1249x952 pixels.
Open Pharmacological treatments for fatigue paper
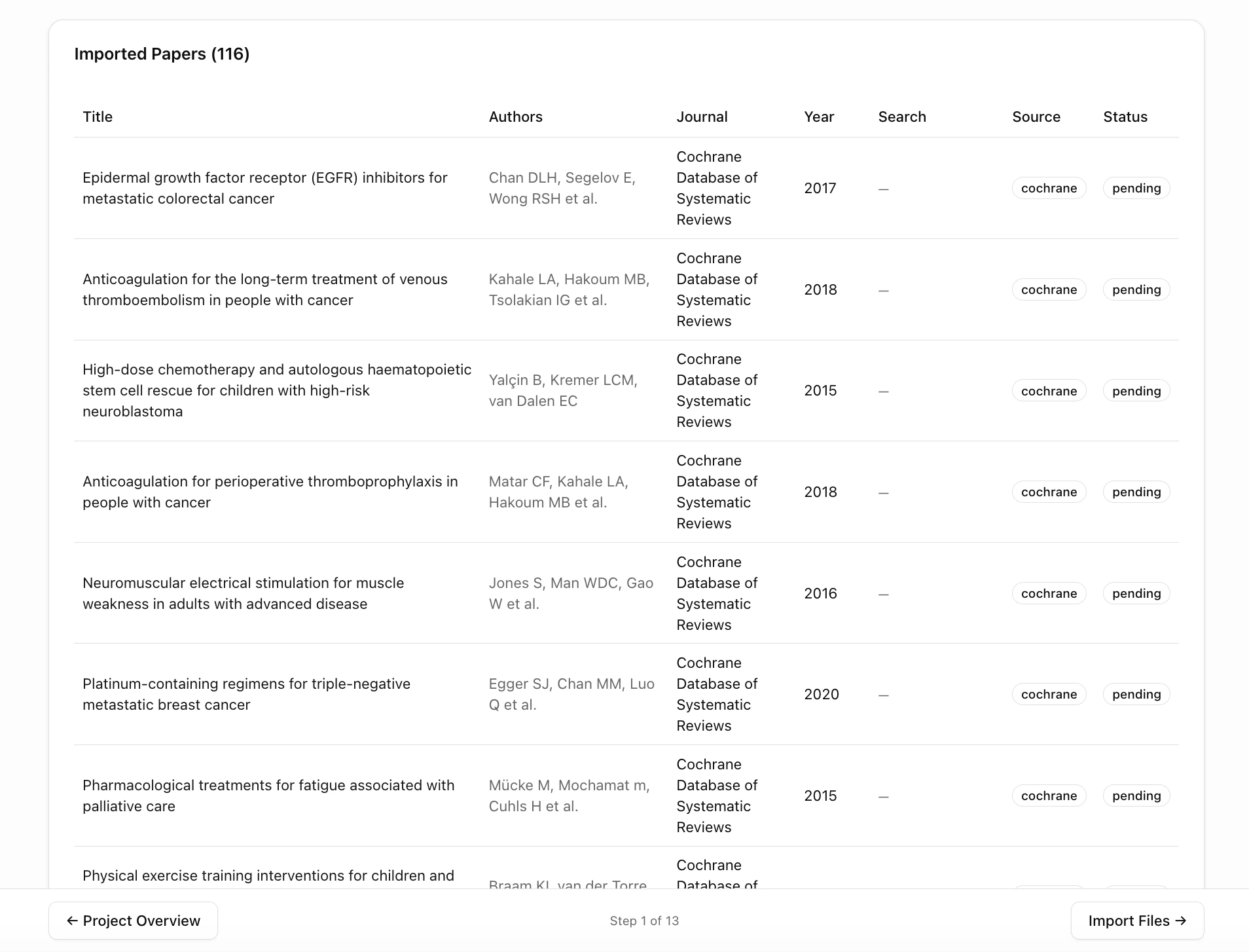coord(268,796)
